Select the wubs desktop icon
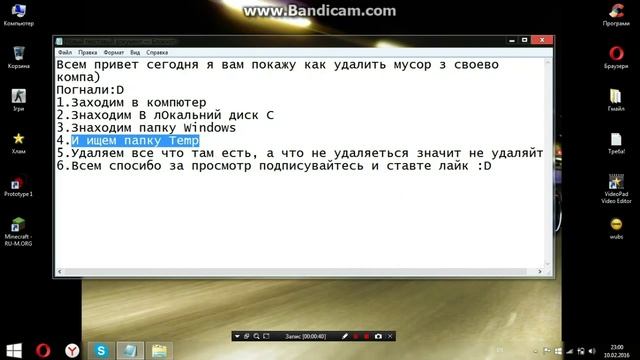This screenshot has width=640, height=360. point(616,228)
